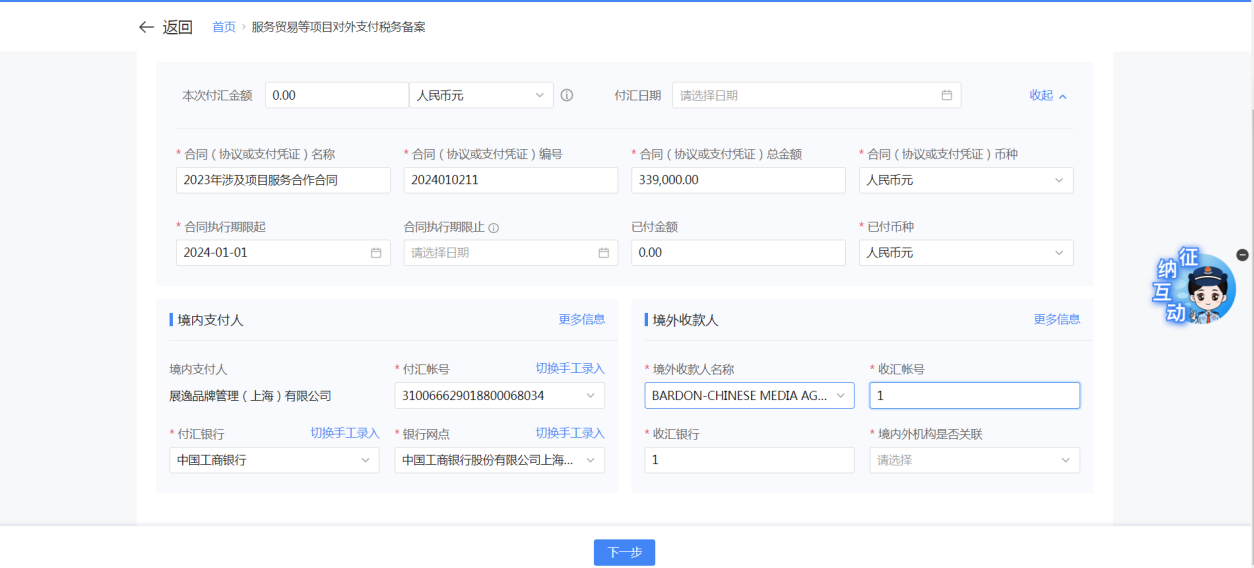The width and height of the screenshot is (1254, 568).
Task: Select 境内外机构是否关联 dropdown
Action: coord(974,460)
